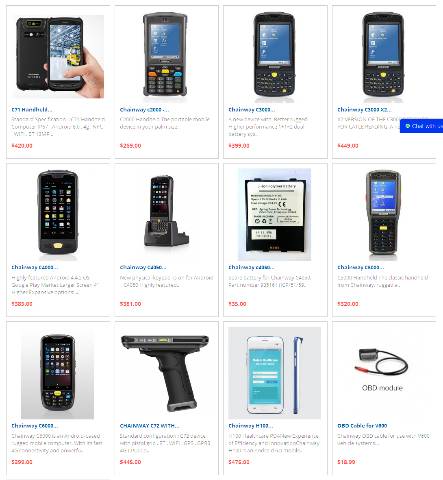
Task: Open the C6000 device thumbnail on gray background
Action: [58, 373]
